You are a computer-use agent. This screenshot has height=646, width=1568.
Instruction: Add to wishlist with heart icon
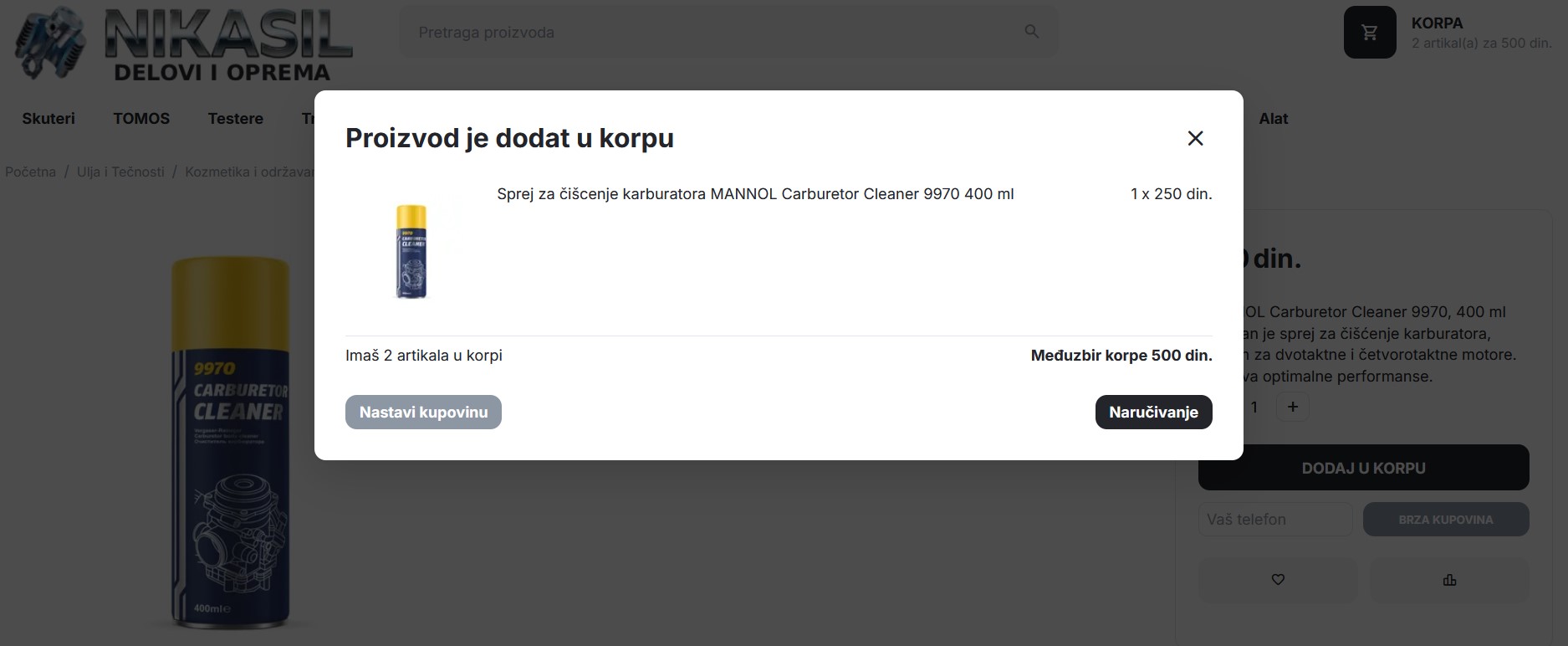(1278, 580)
